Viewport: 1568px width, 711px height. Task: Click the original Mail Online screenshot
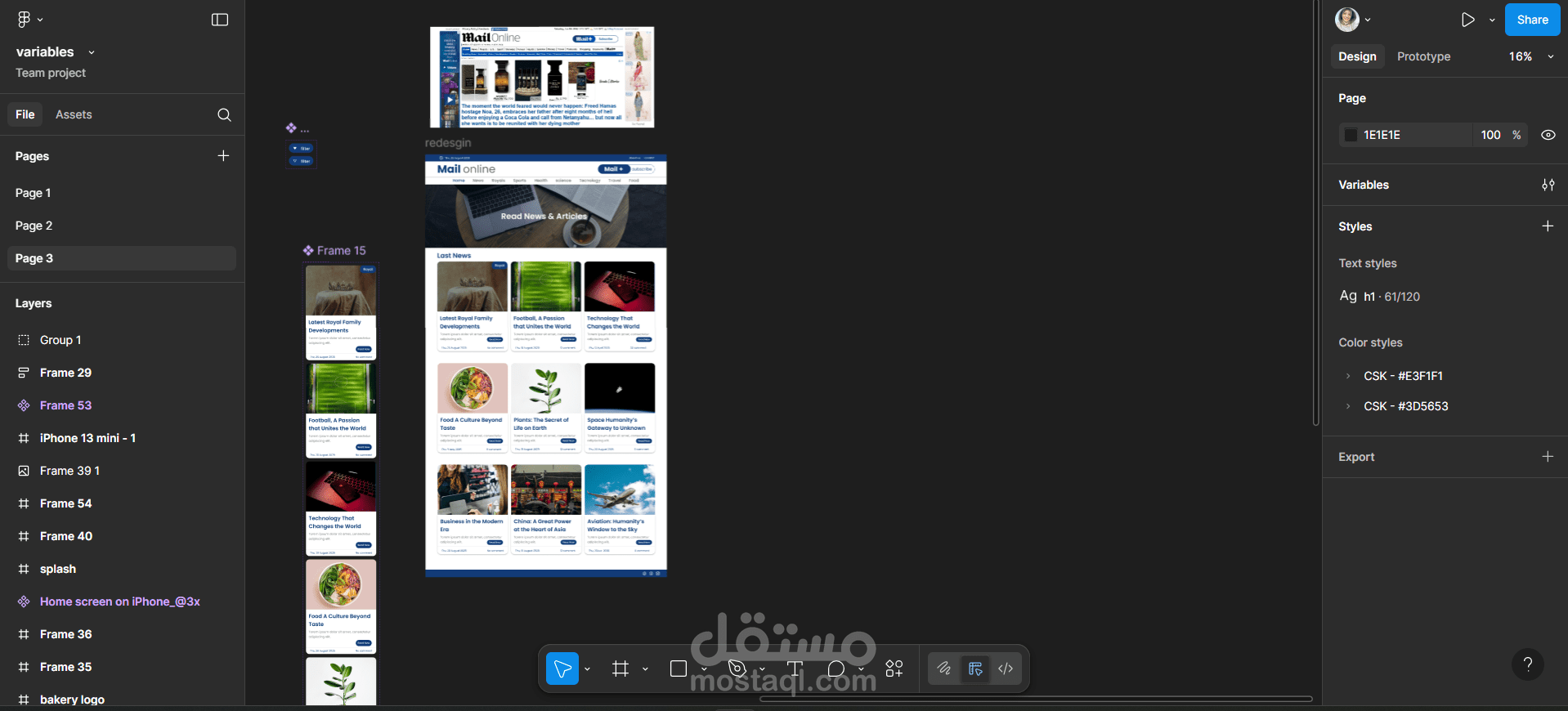(542, 77)
